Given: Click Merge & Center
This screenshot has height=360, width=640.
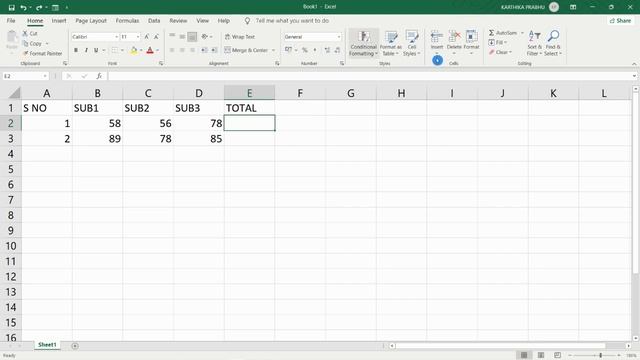Looking at the screenshot, I should click(x=246, y=50).
